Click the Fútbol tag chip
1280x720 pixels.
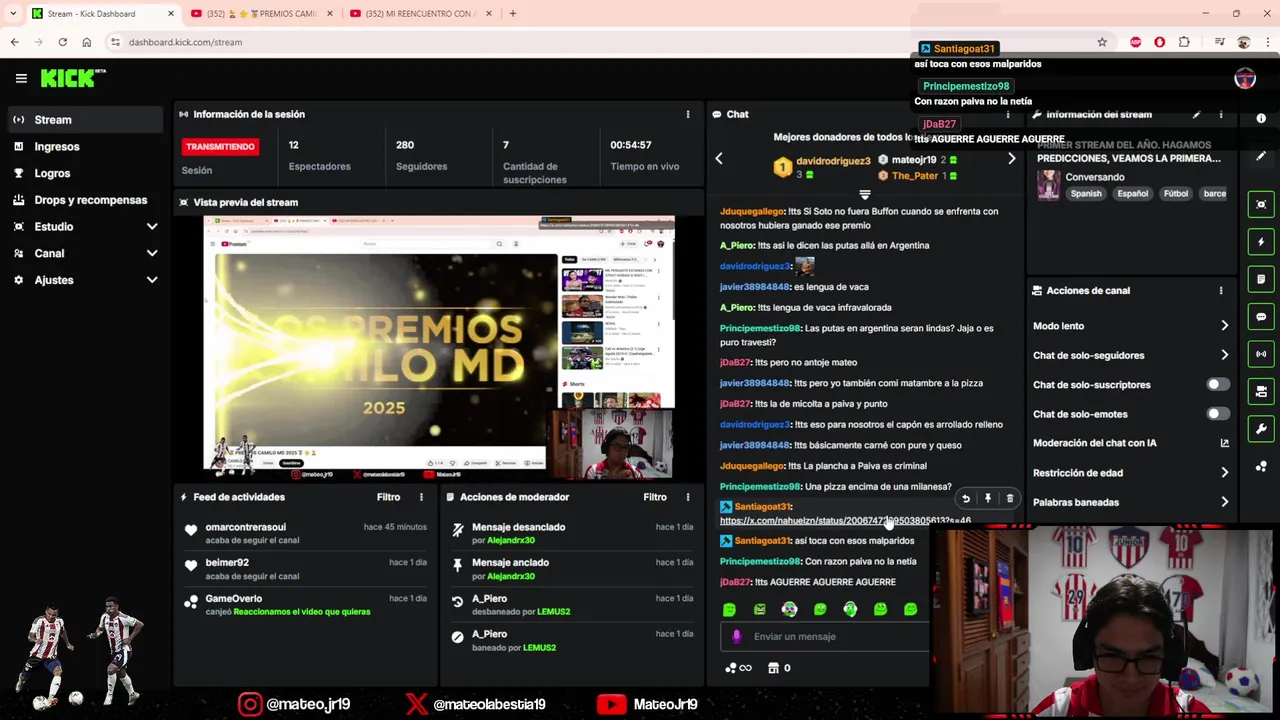point(1176,194)
